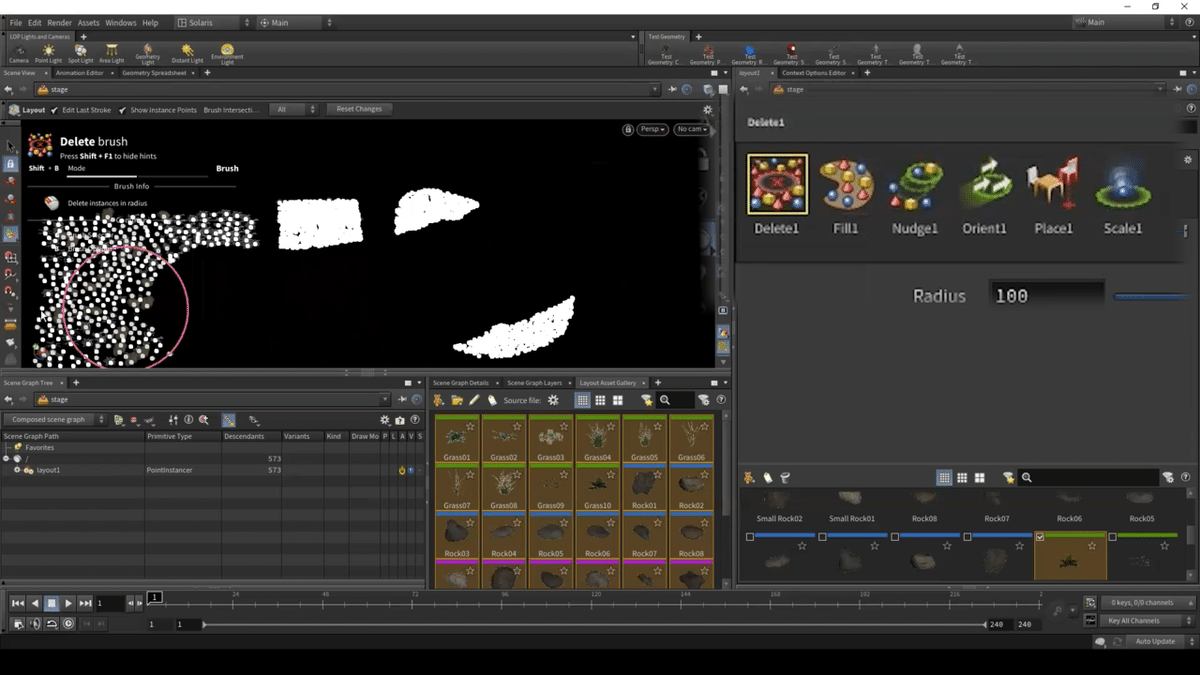This screenshot has width=1200, height=675.
Task: Jump to last frame button
Action: [85, 603]
